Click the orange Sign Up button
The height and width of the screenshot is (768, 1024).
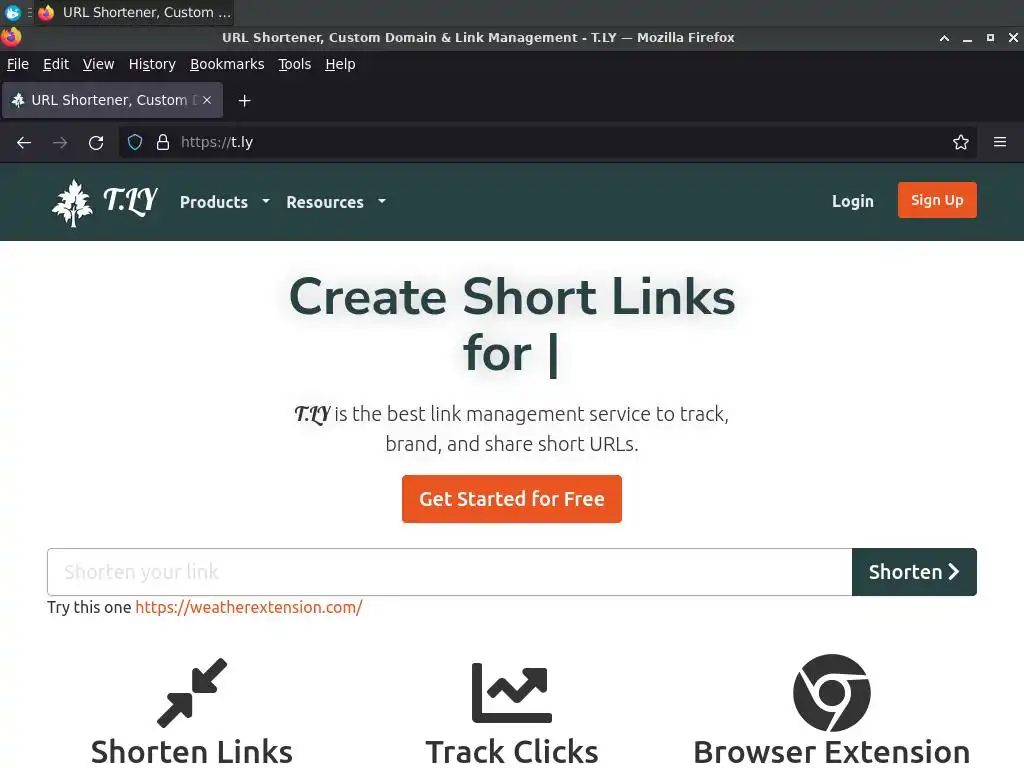click(937, 200)
